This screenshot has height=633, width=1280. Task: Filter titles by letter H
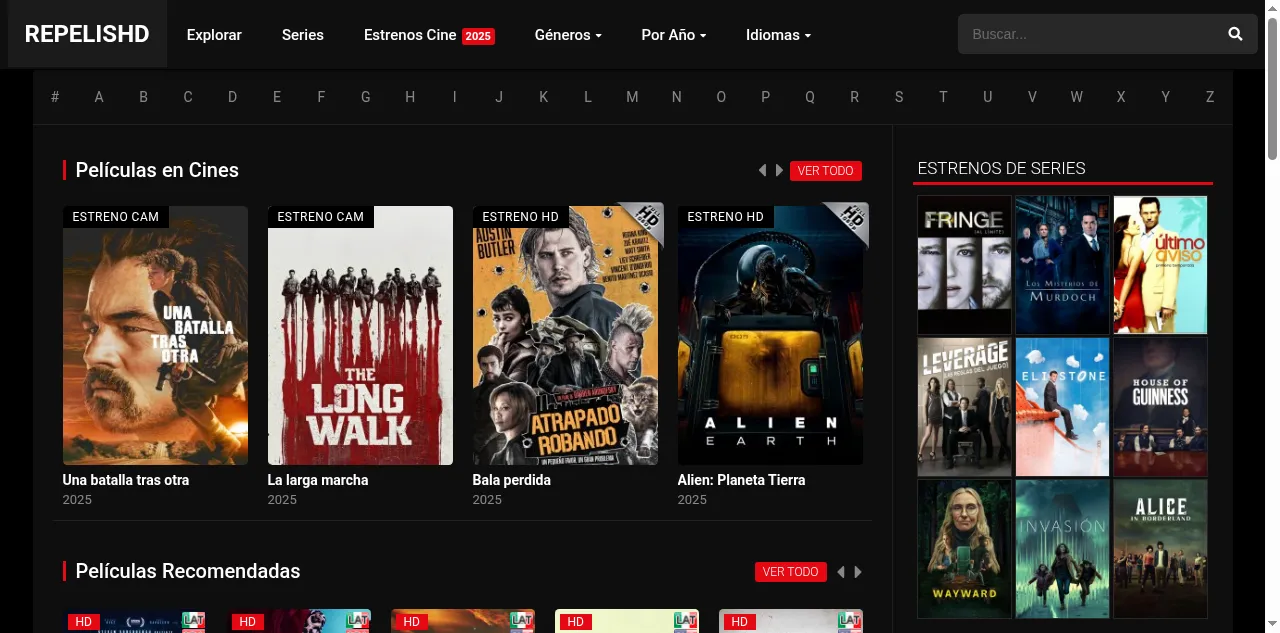click(410, 97)
